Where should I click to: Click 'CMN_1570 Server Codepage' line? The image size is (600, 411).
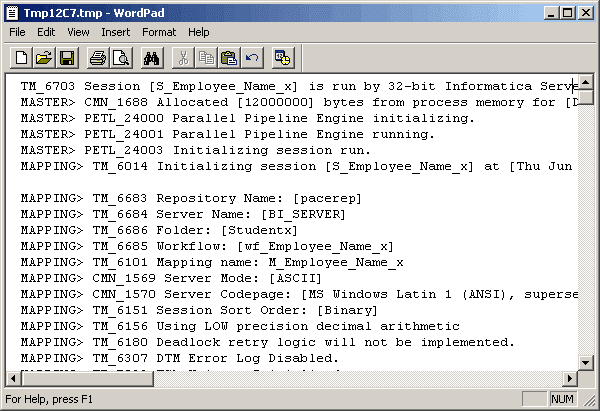299,294
